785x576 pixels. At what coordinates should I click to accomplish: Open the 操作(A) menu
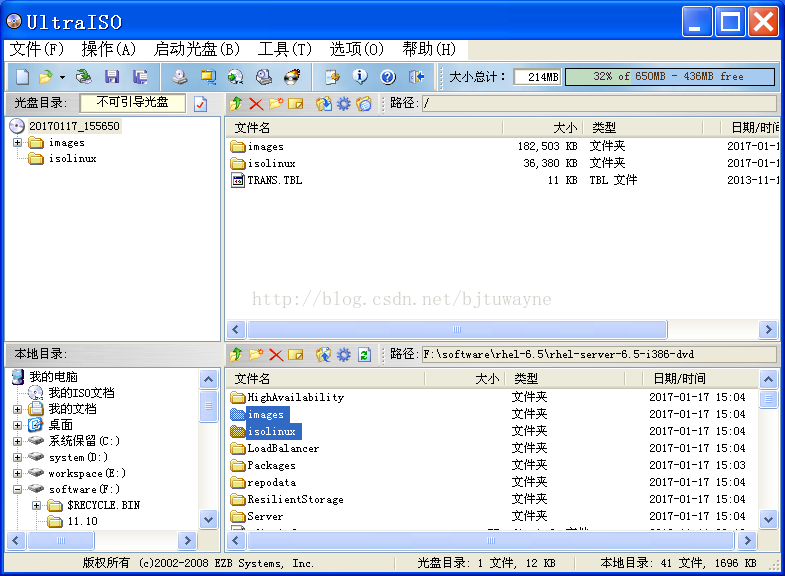click(109, 49)
